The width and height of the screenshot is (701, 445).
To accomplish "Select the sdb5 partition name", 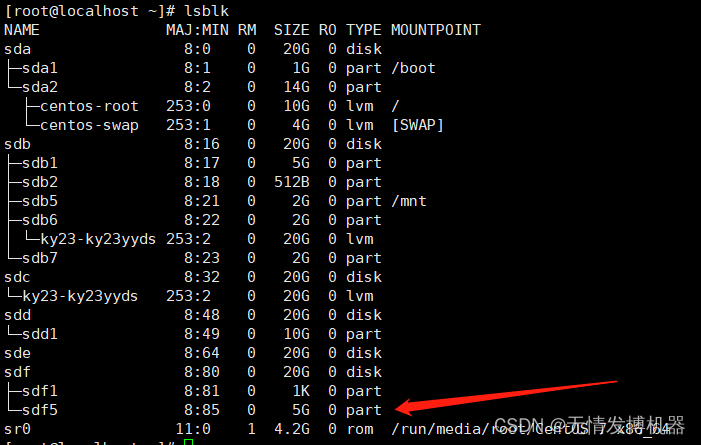I will click(40, 201).
